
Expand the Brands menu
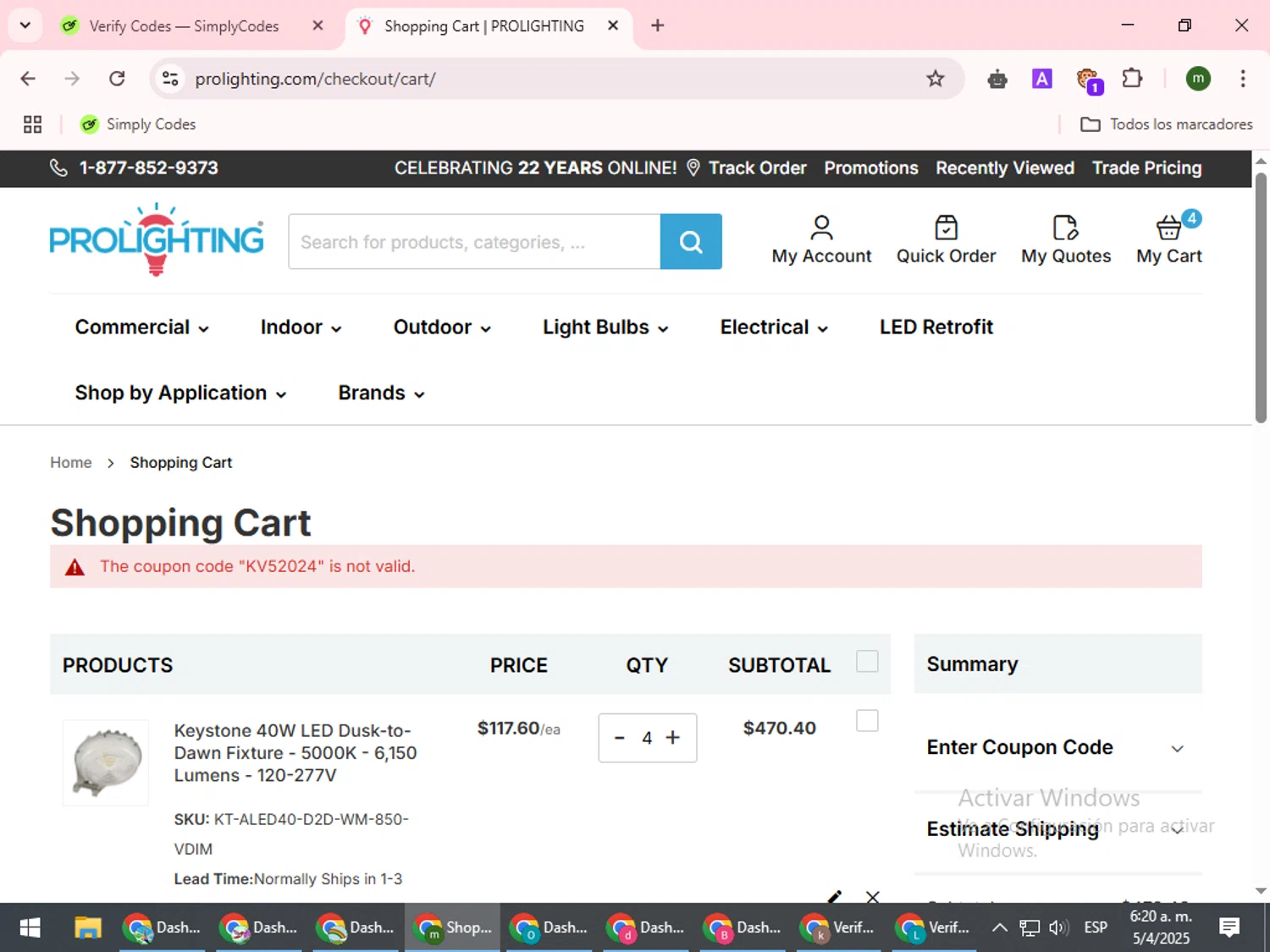click(381, 393)
